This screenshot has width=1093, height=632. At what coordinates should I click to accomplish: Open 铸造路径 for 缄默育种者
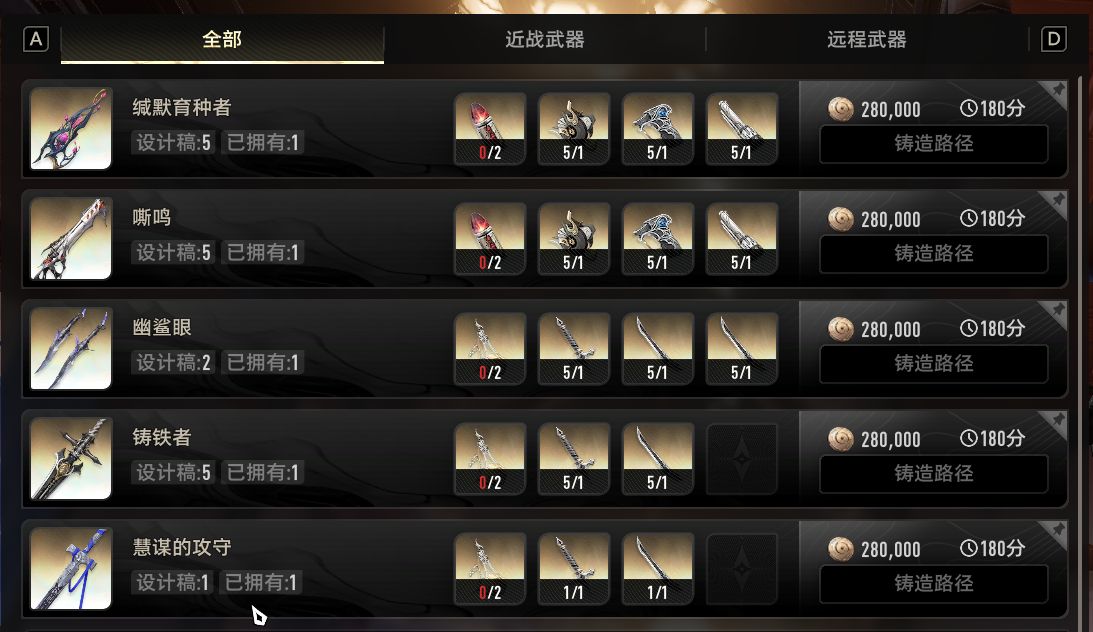pyautogui.click(x=933, y=144)
